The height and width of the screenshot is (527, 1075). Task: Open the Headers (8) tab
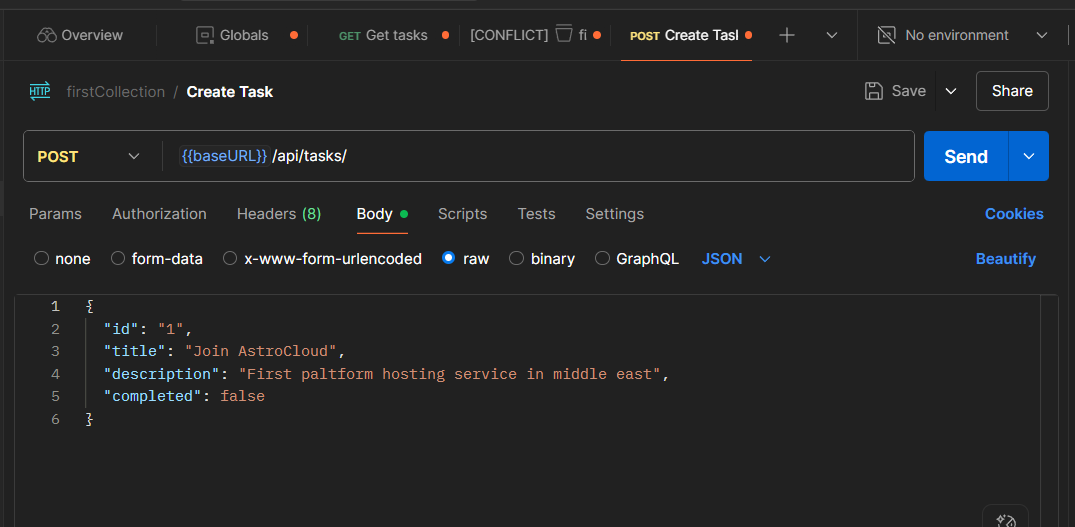click(279, 214)
